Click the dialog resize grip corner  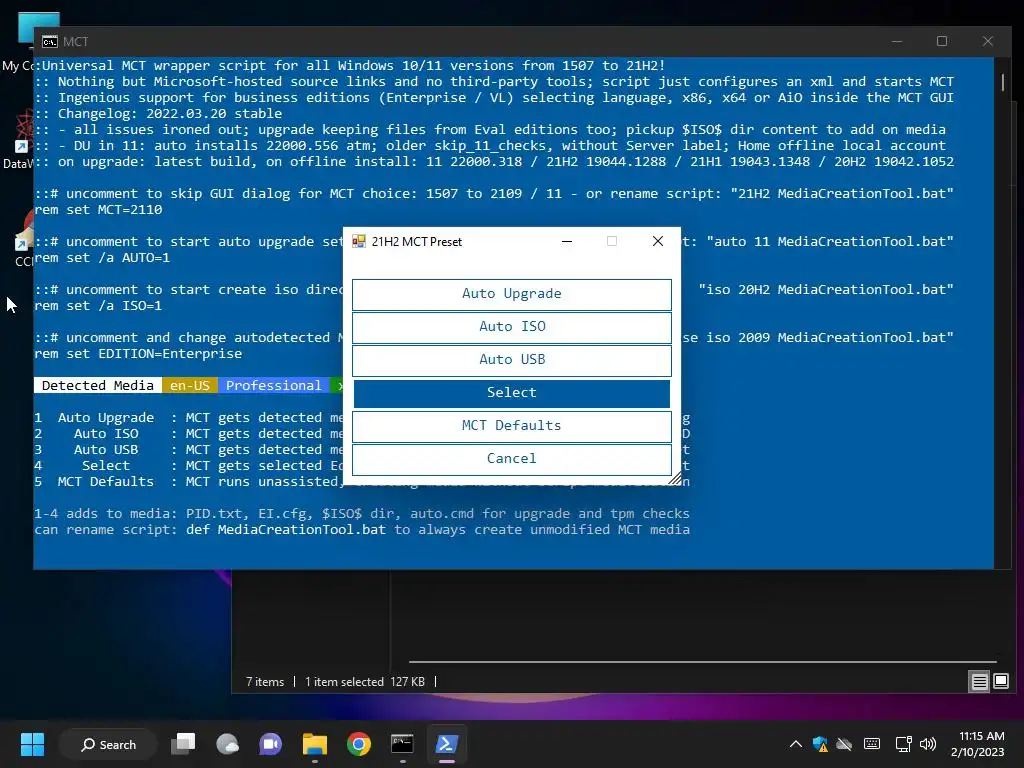pyautogui.click(x=675, y=479)
